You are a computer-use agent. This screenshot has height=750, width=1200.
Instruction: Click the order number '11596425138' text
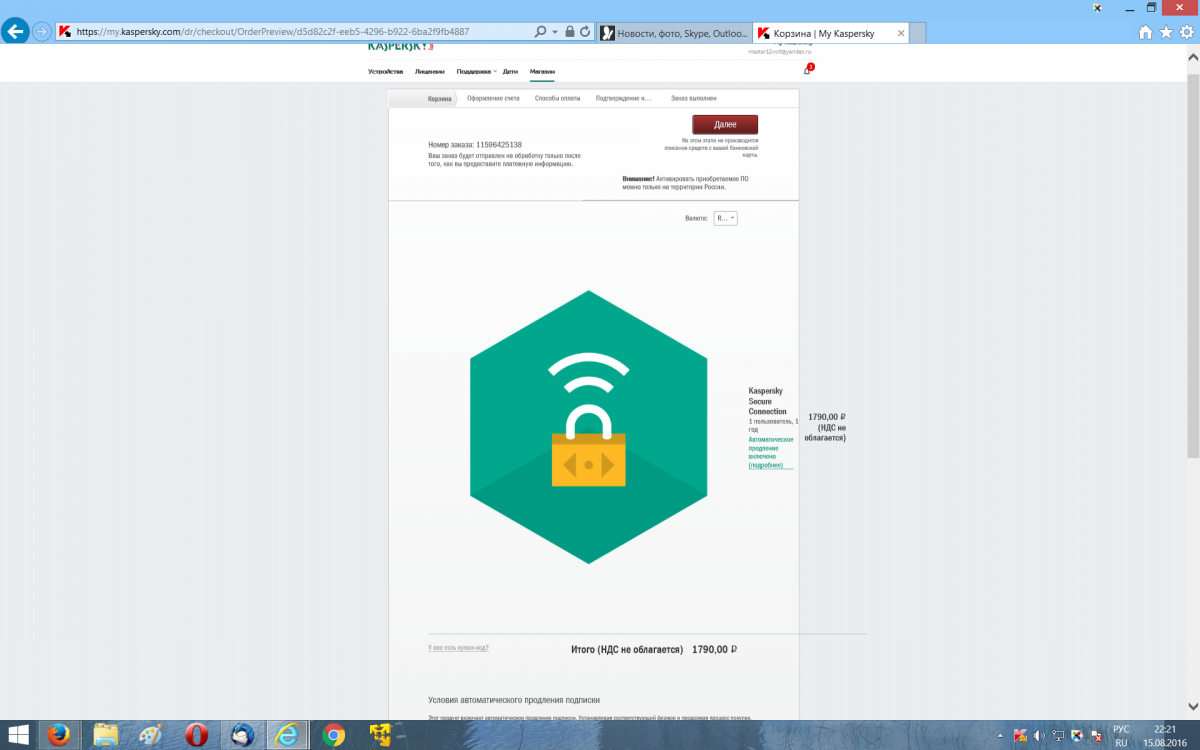point(498,145)
